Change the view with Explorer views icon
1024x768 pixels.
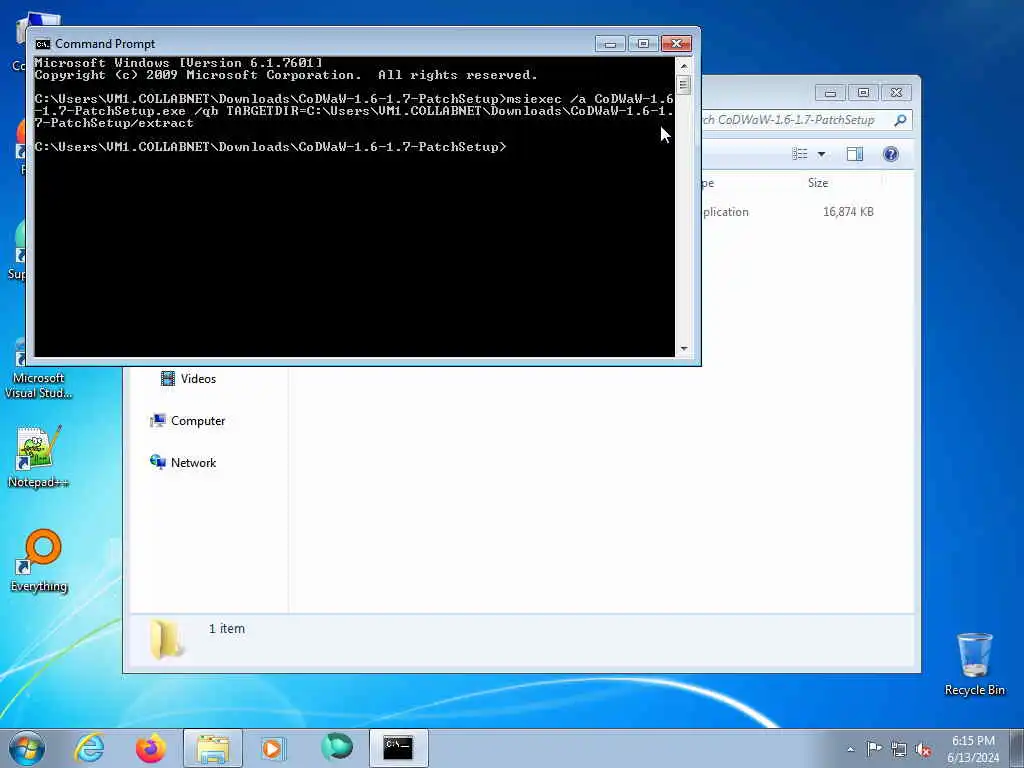coord(800,154)
